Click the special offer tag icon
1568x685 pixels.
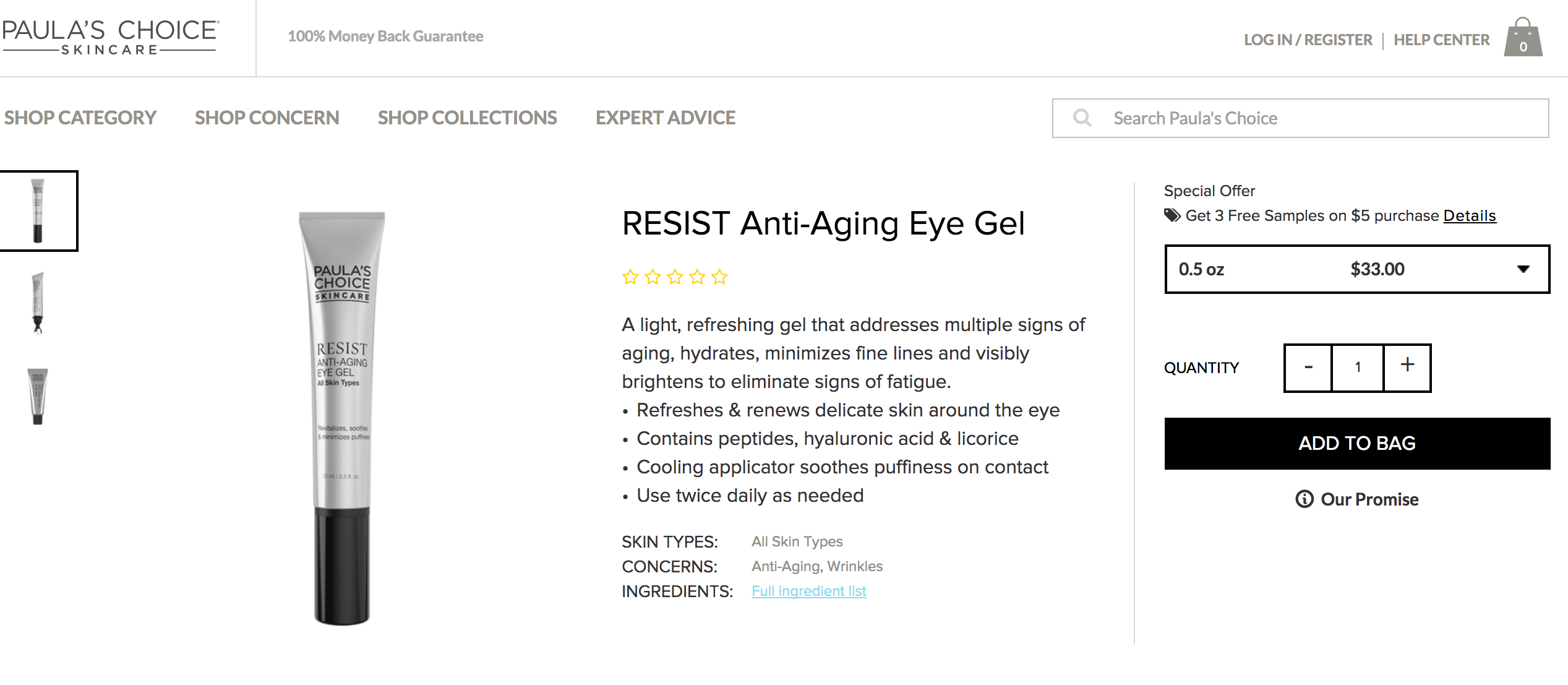click(1172, 215)
